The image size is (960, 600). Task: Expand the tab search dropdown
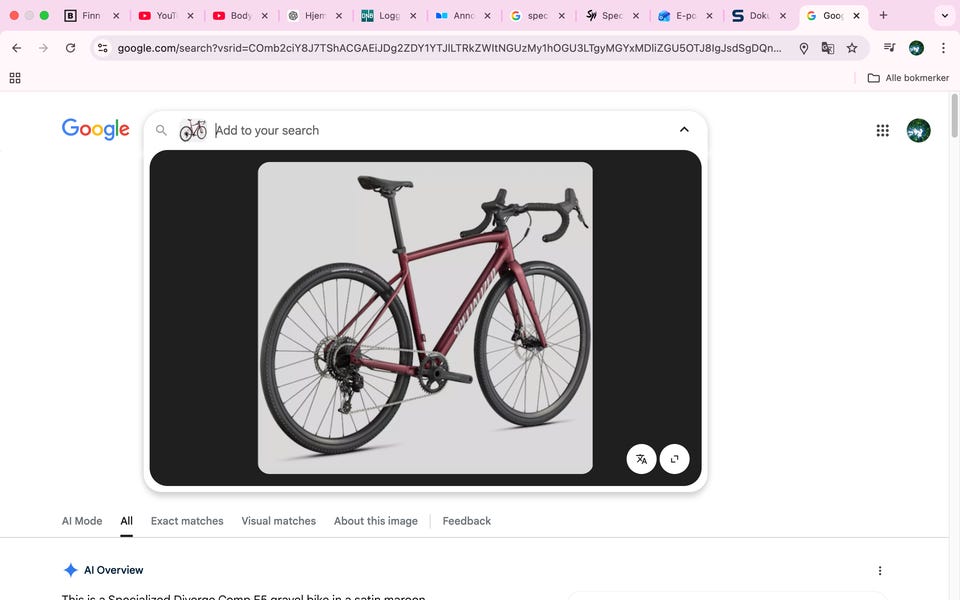click(x=945, y=15)
